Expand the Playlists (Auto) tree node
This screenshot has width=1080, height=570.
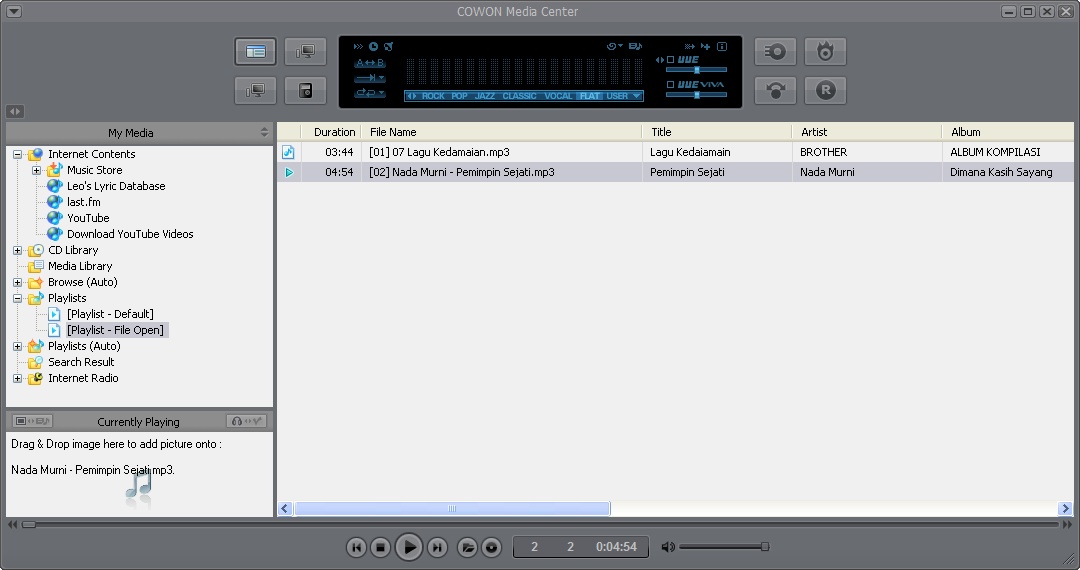[18, 346]
